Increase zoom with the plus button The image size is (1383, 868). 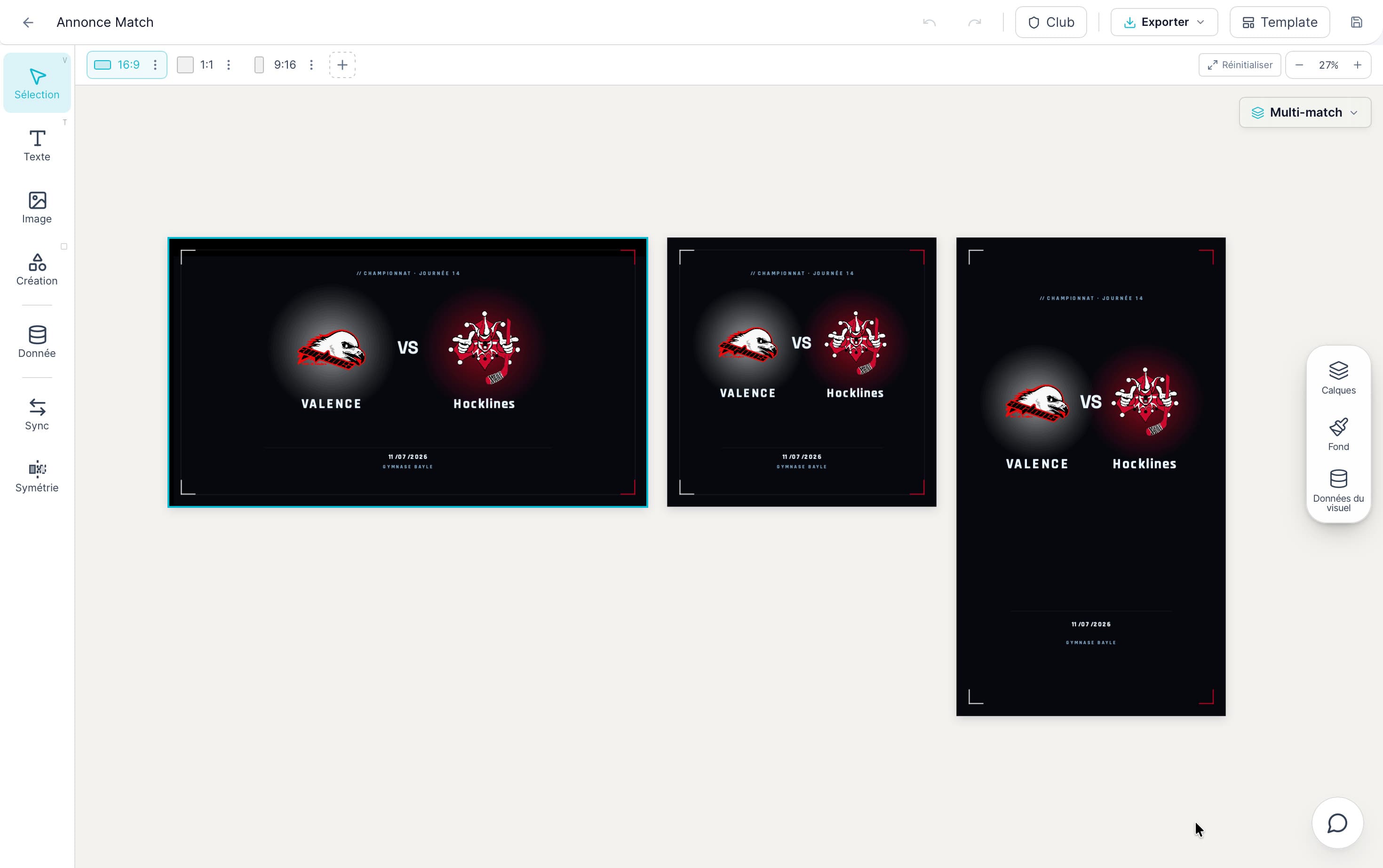pyautogui.click(x=1358, y=65)
